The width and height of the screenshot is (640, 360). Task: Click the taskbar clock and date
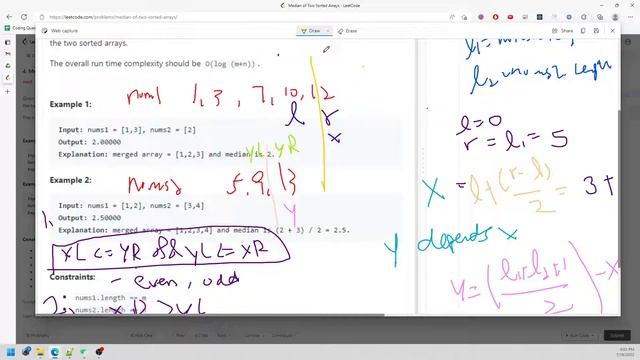[626, 352]
